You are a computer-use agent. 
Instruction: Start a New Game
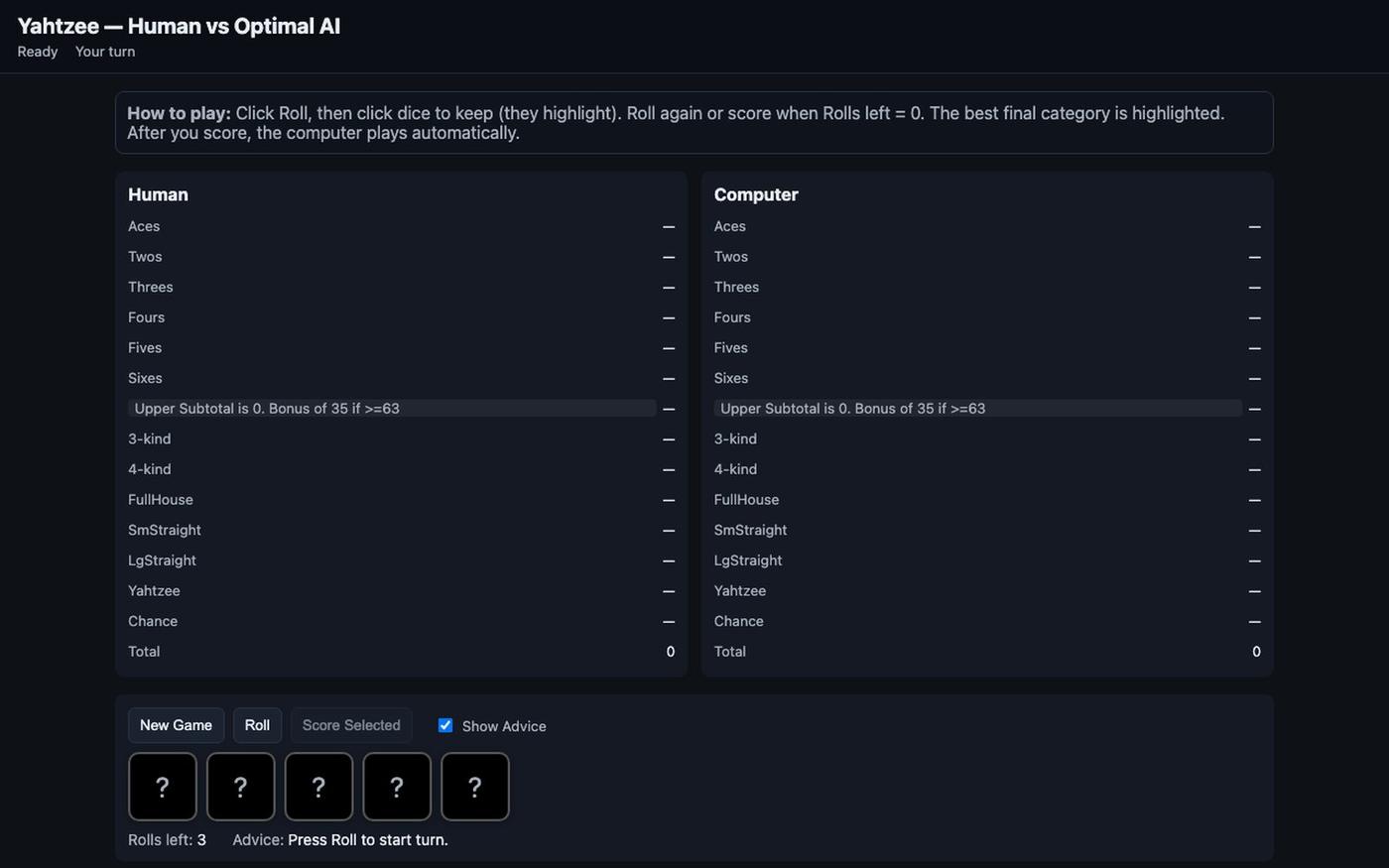click(x=176, y=725)
